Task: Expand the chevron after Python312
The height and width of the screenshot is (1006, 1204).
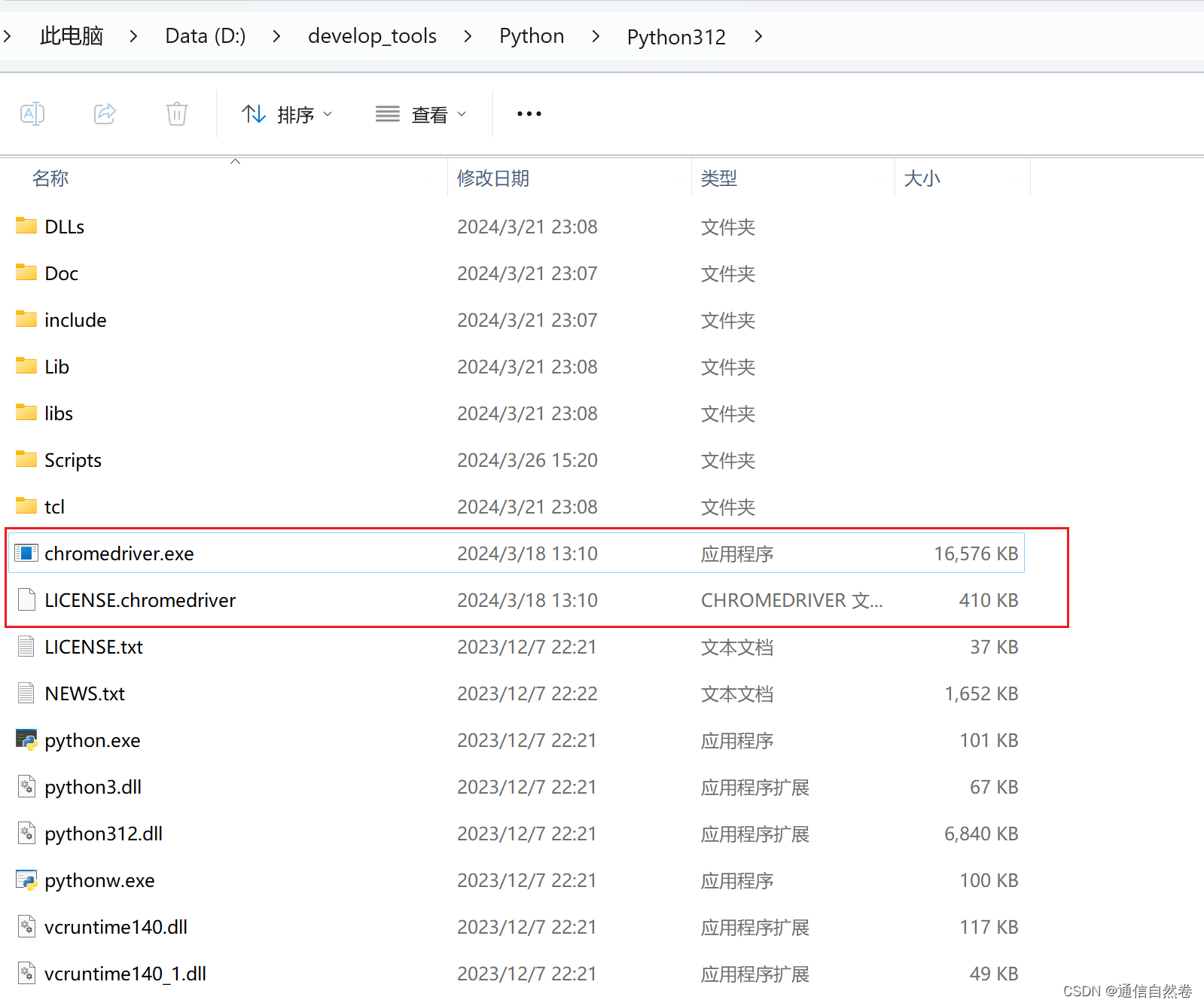Action: (x=758, y=36)
